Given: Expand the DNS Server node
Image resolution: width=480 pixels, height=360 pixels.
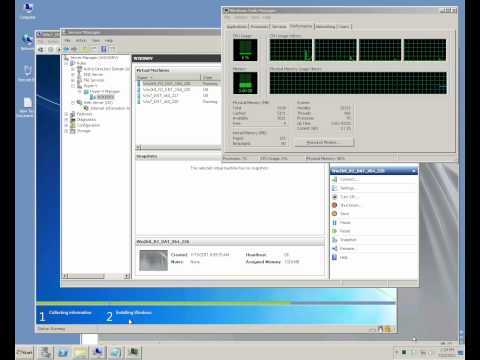Looking at the screenshot, I should click(x=73, y=74).
